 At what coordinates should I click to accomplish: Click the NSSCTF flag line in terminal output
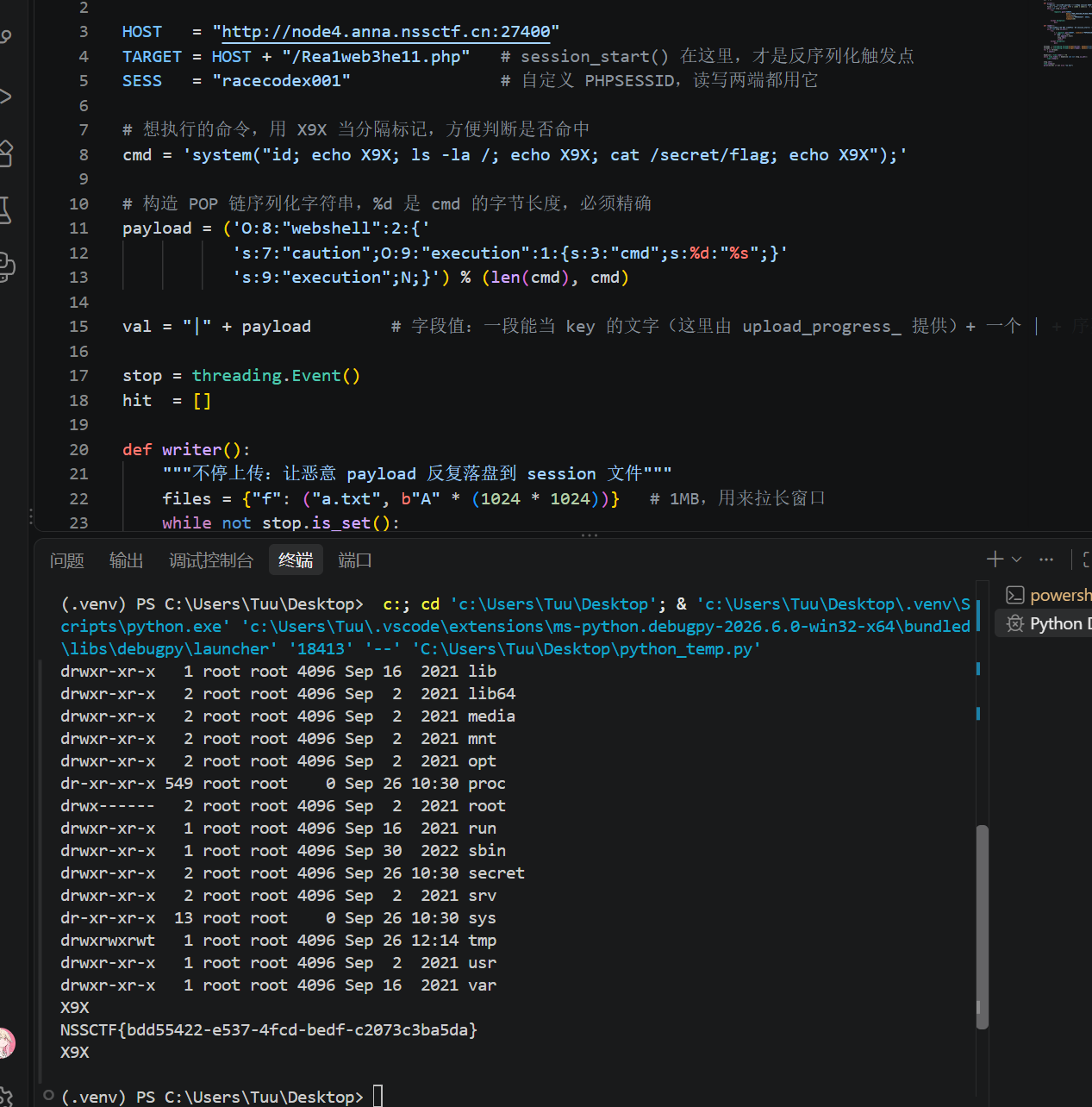click(x=269, y=1029)
